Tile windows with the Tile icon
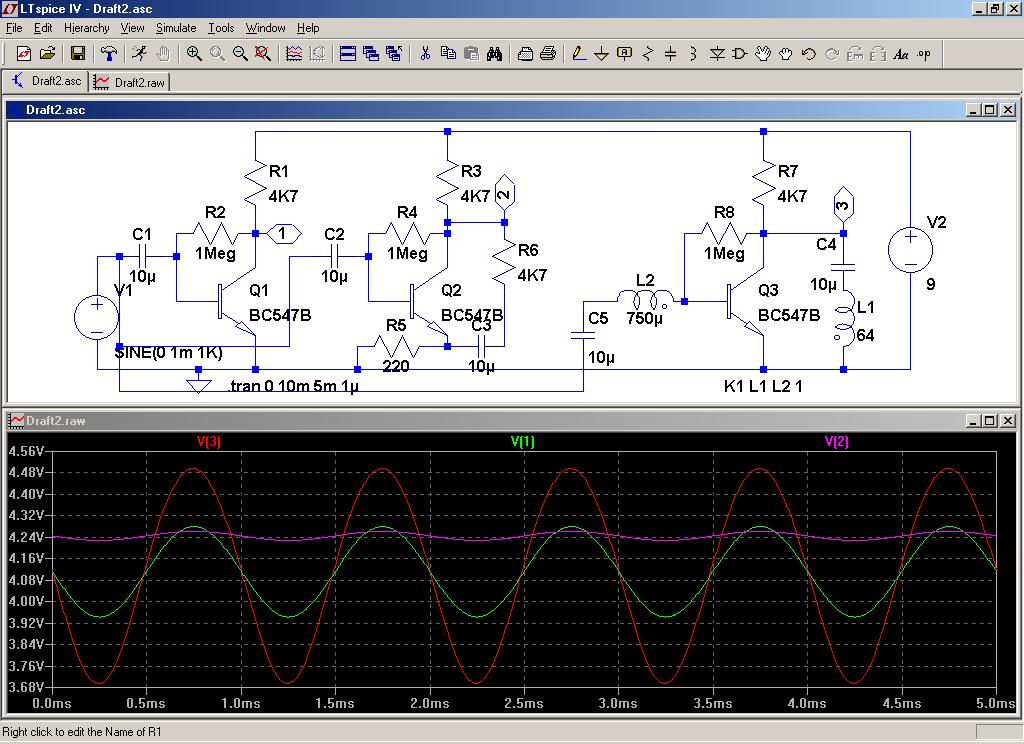Screen dimensions: 1024x744 point(348,54)
